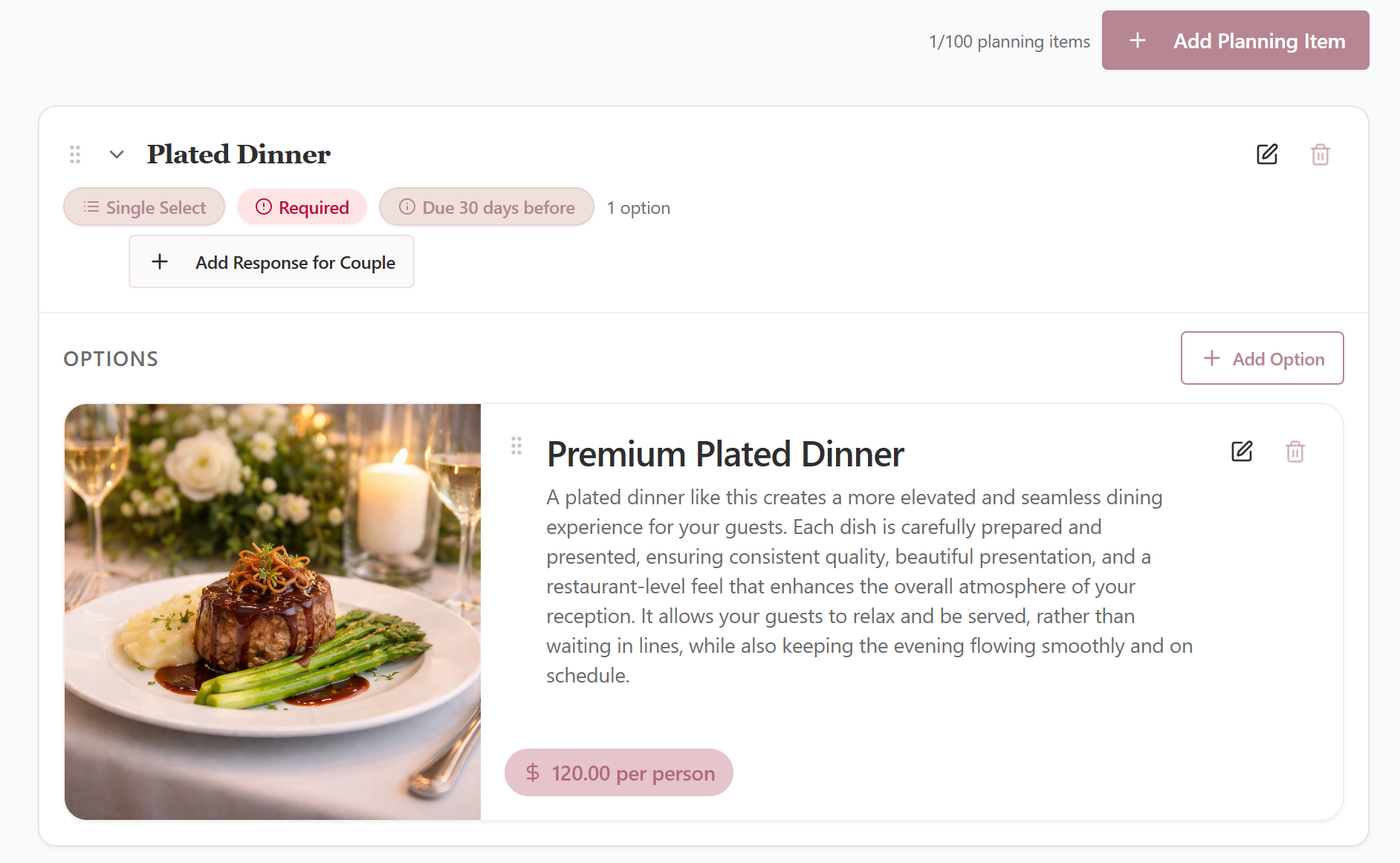Click the Plated Dinner title text
The width and height of the screenshot is (1400, 863).
239,154
